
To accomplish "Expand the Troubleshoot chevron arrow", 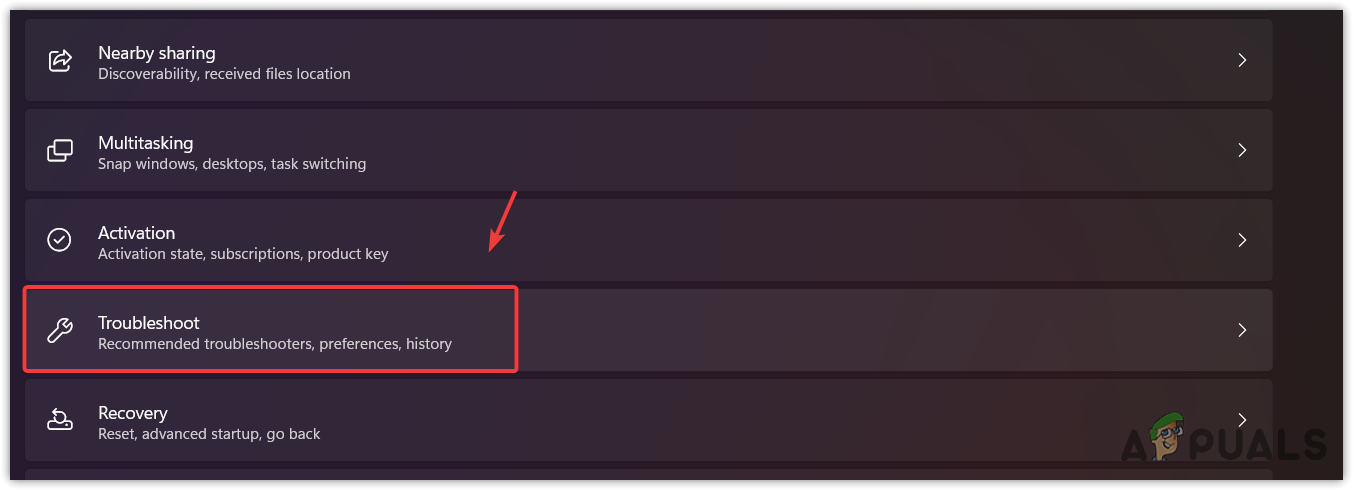I will click(1242, 330).
